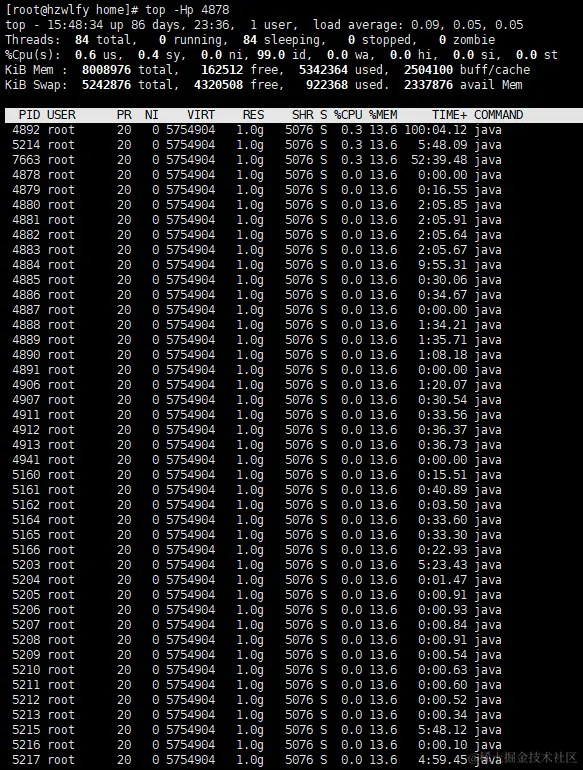The image size is (583, 770).
Task: Click the TIME+ value 9:55.31
Action: [x=443, y=265]
